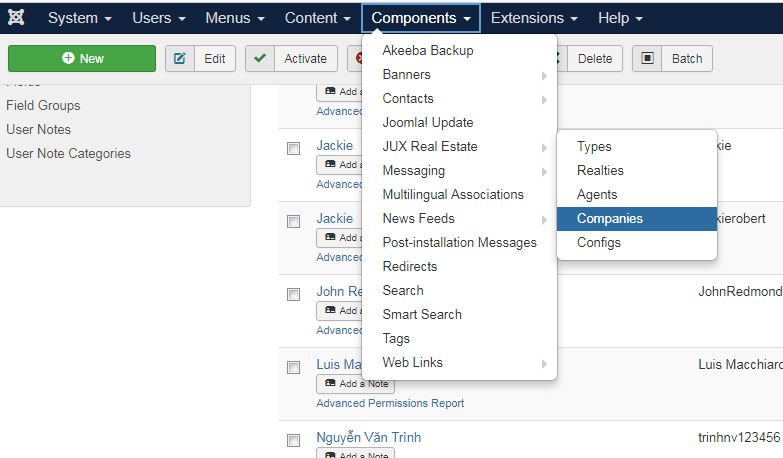The image size is (783, 458).
Task: Tick checkbox for Luis Macchiaro row
Action: point(294,367)
